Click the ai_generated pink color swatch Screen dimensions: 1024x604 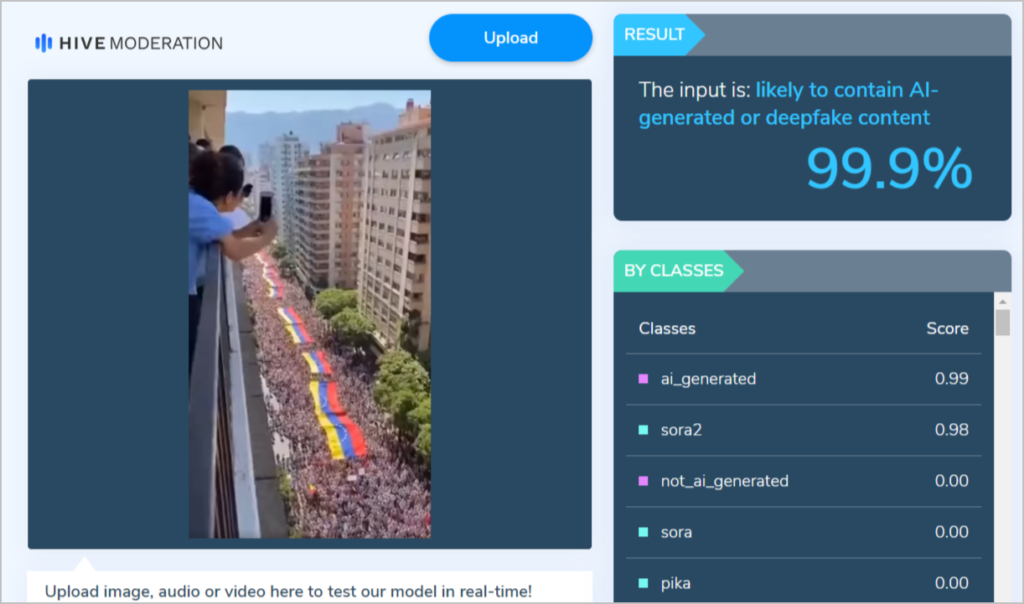tap(643, 379)
